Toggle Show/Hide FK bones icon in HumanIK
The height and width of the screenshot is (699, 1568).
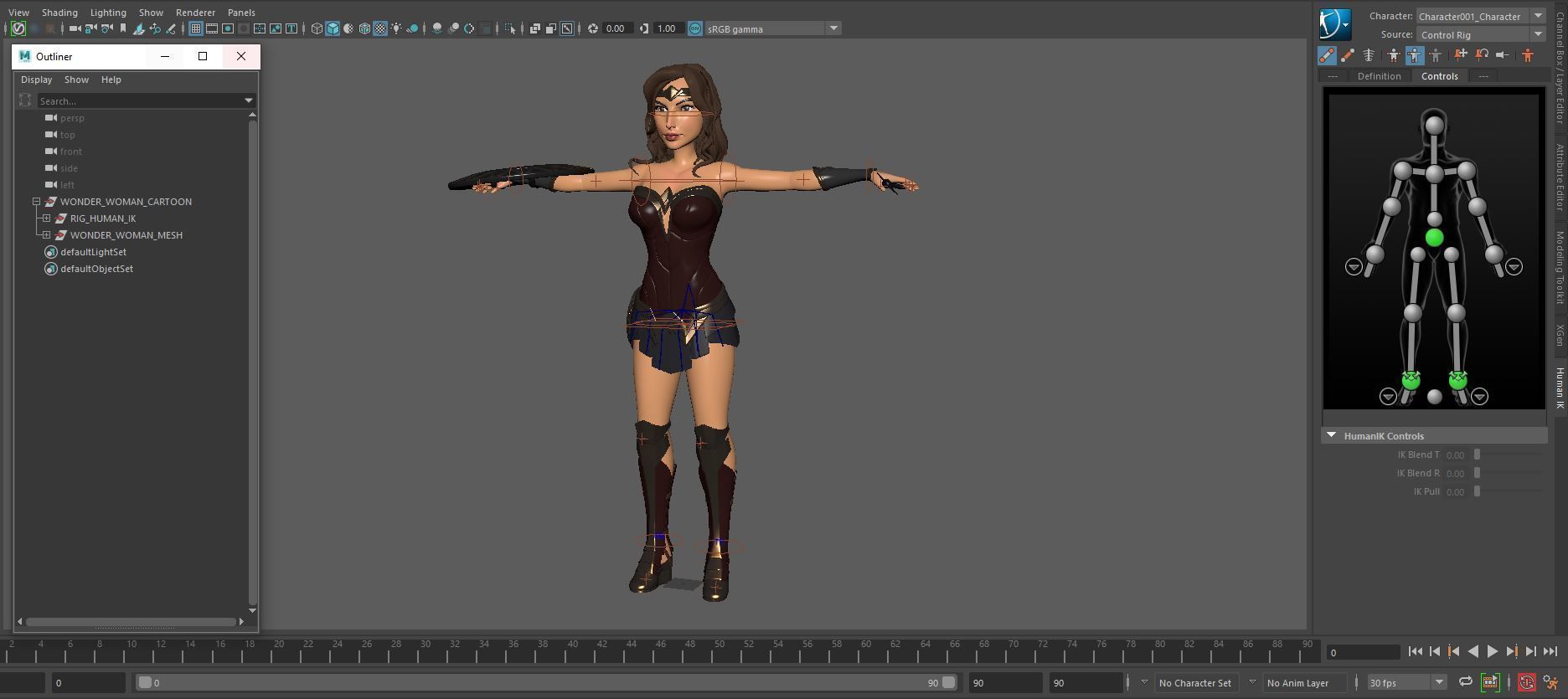[1348, 55]
